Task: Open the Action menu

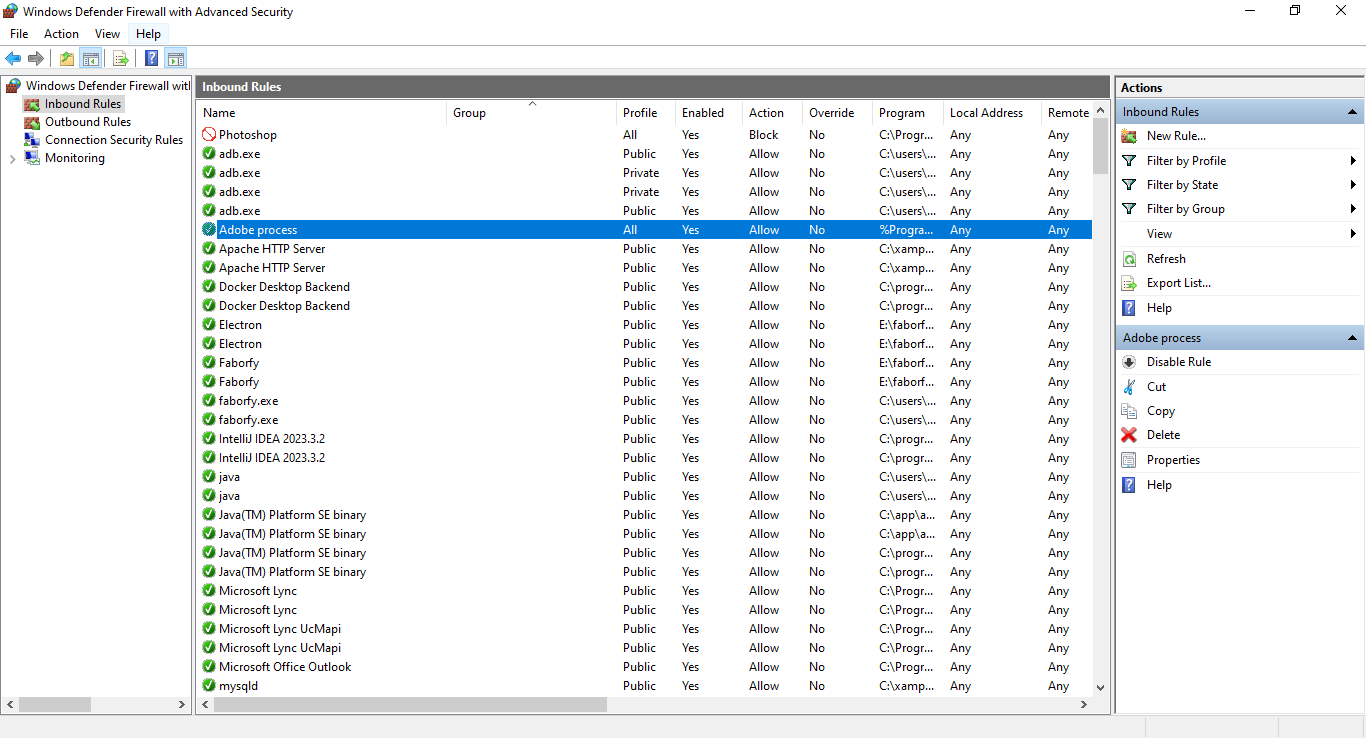Action: pos(61,34)
